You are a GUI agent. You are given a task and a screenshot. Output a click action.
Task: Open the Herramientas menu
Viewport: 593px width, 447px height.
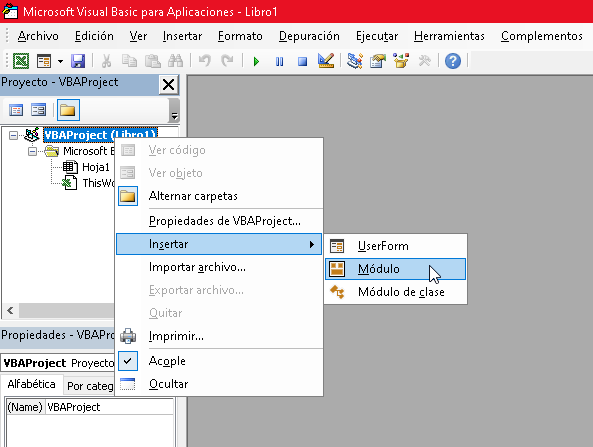tap(449, 36)
